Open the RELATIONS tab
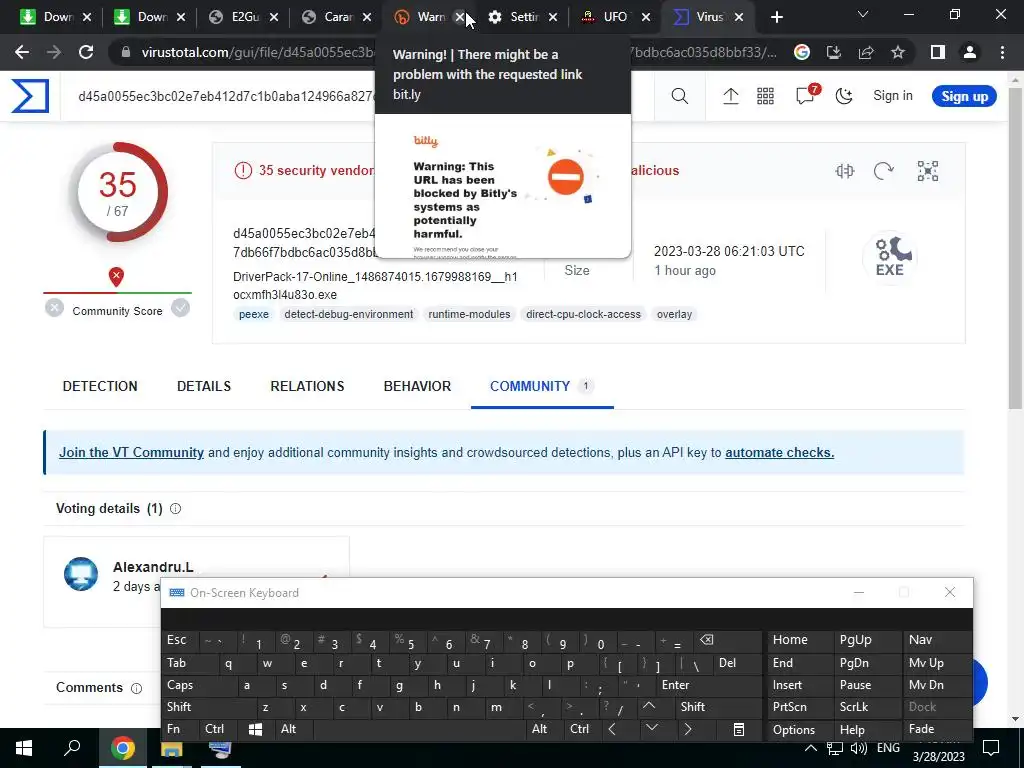1024x768 pixels. pyautogui.click(x=307, y=387)
